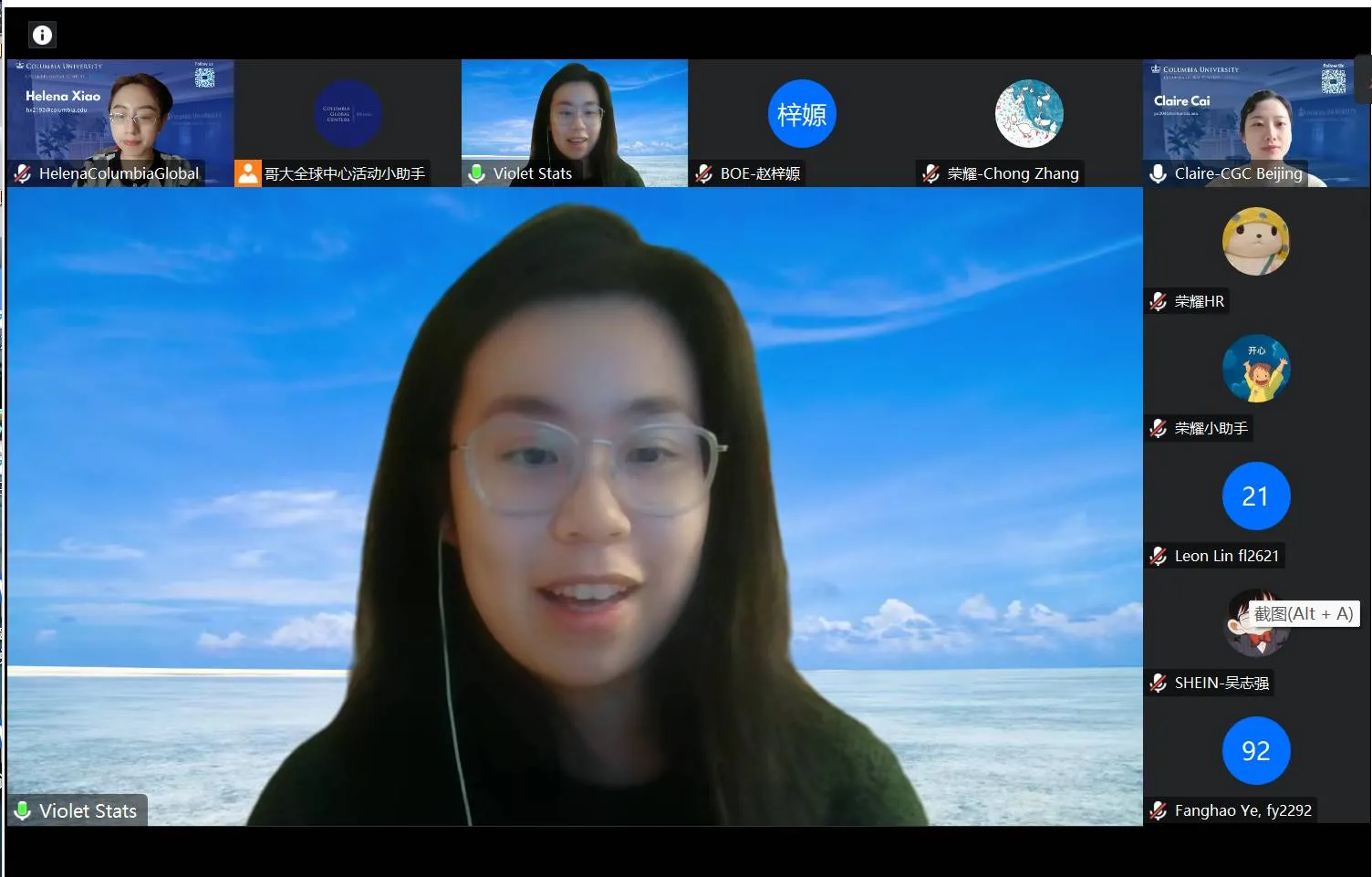Click the name label SHEIN-吴志强
Image resolution: width=1372 pixels, height=877 pixels.
1221,683
